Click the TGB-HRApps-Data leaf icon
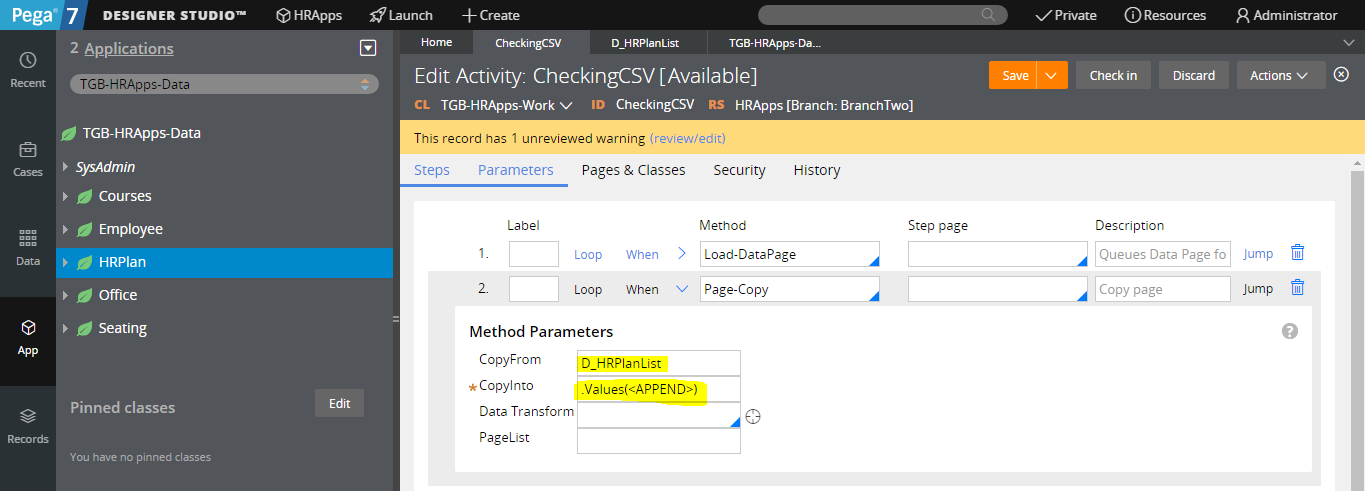Screen dimensions: 1365x491 [69, 133]
